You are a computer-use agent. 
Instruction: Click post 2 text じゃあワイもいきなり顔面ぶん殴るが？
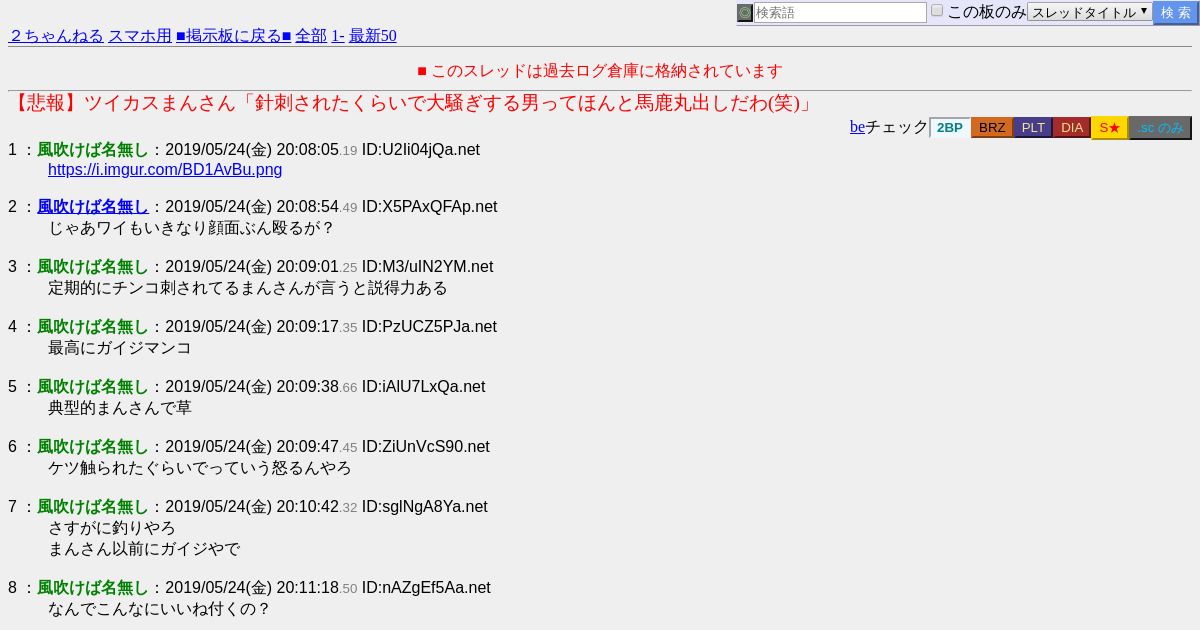click(x=191, y=228)
